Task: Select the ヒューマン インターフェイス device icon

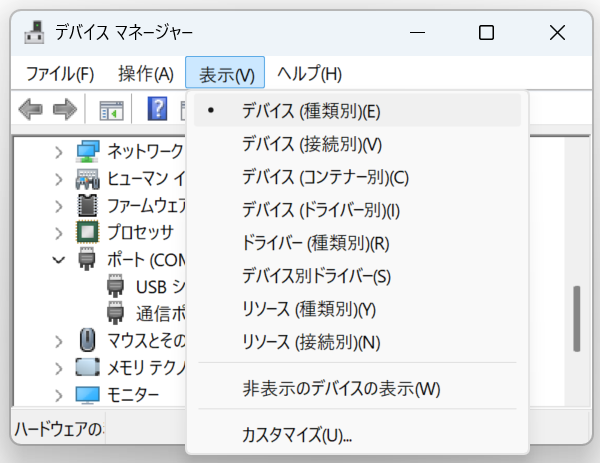Action: pos(88,179)
